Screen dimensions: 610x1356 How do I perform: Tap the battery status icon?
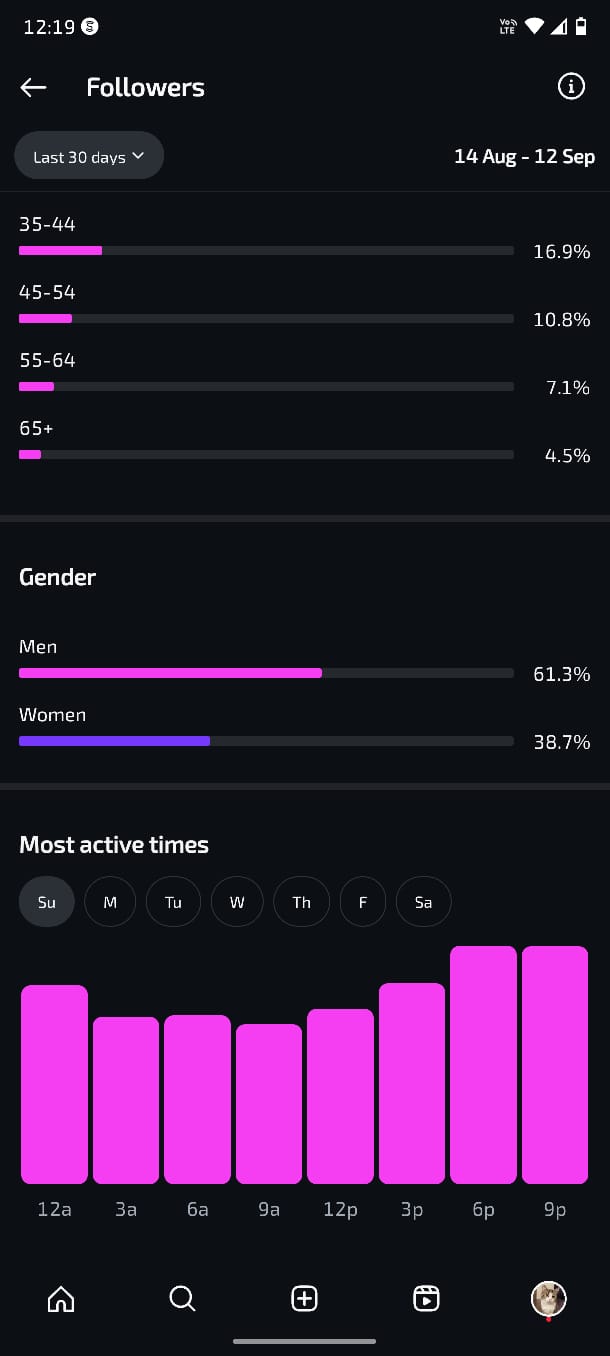point(581,27)
